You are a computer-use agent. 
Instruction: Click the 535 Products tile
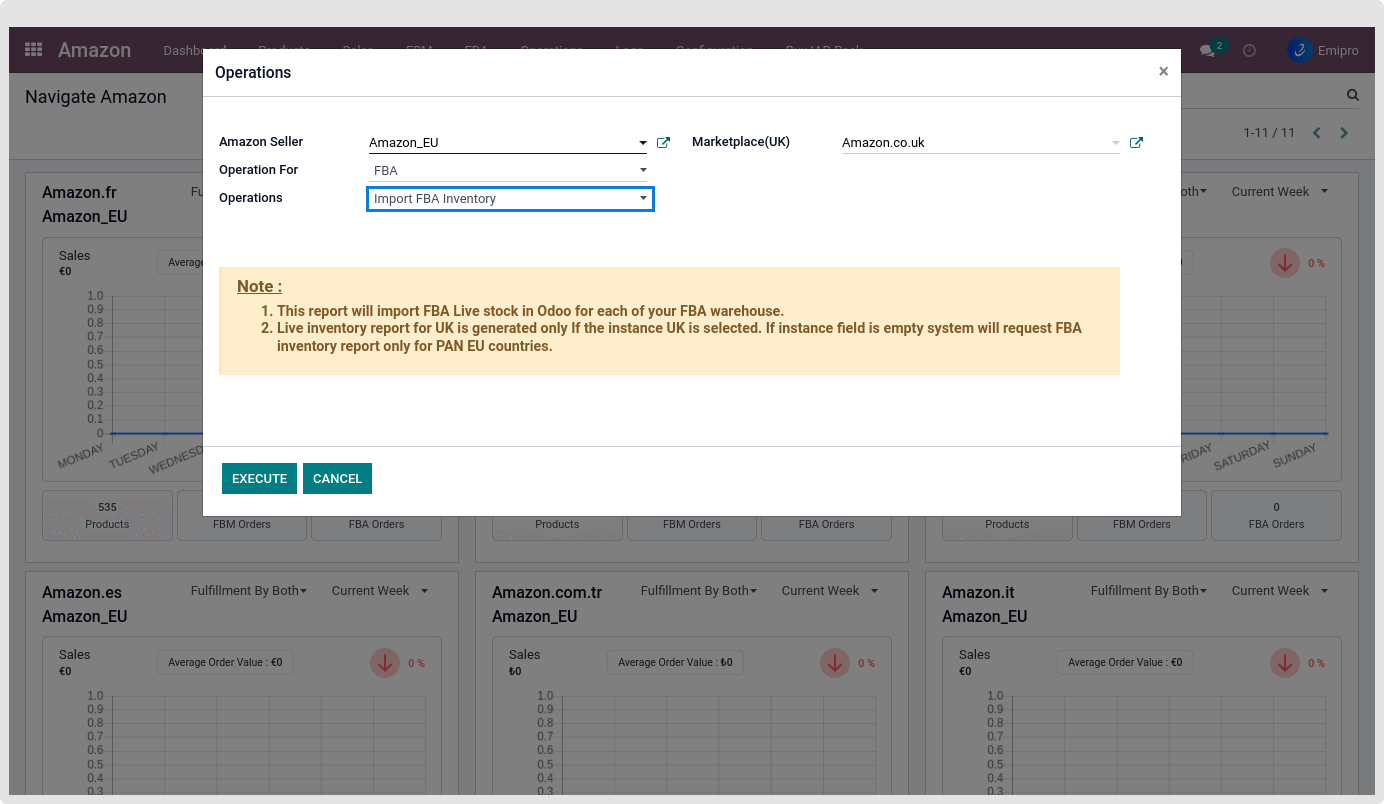point(107,515)
